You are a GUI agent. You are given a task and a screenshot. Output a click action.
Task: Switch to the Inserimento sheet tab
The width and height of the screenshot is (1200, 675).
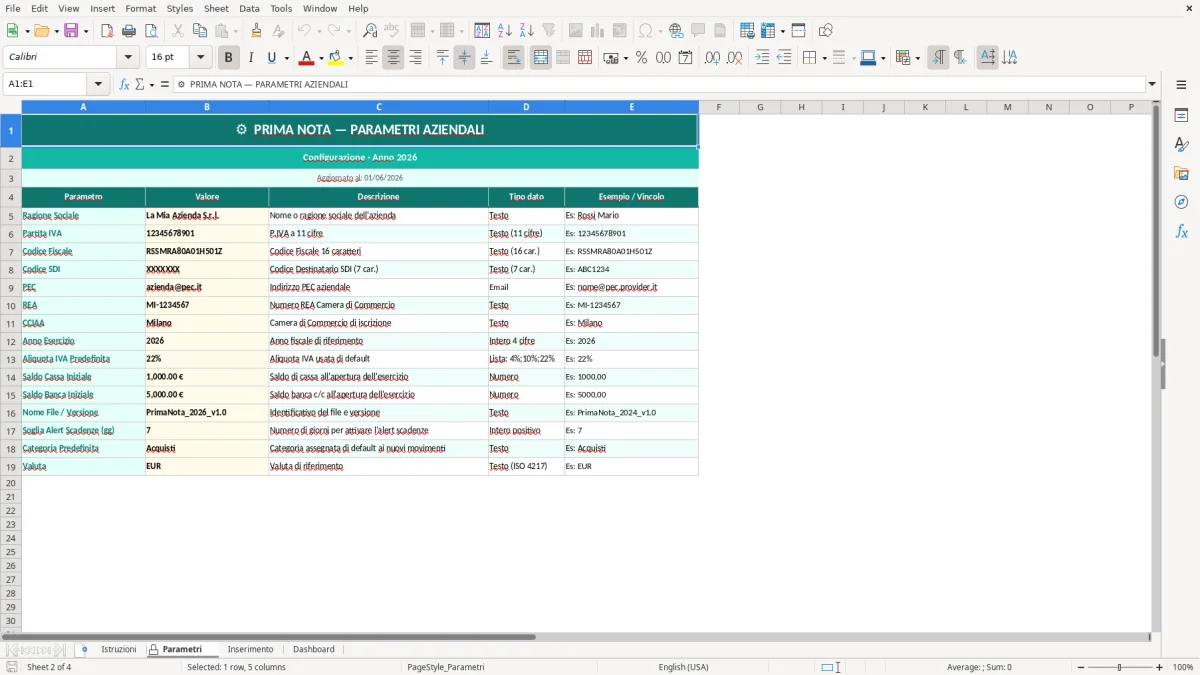[x=250, y=649]
